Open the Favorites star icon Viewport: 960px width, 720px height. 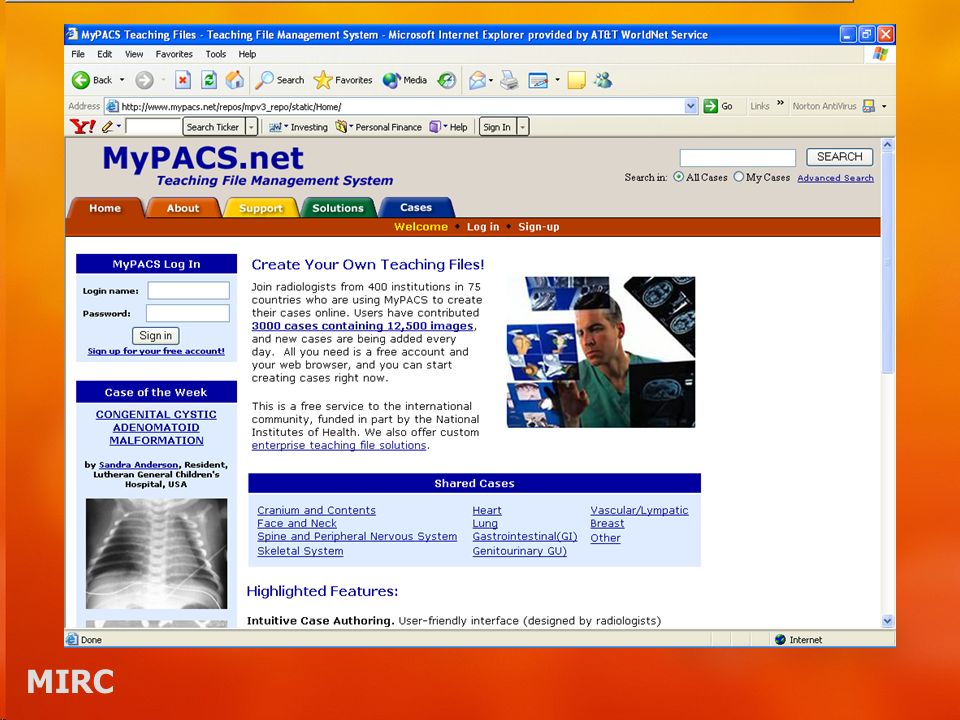(323, 80)
